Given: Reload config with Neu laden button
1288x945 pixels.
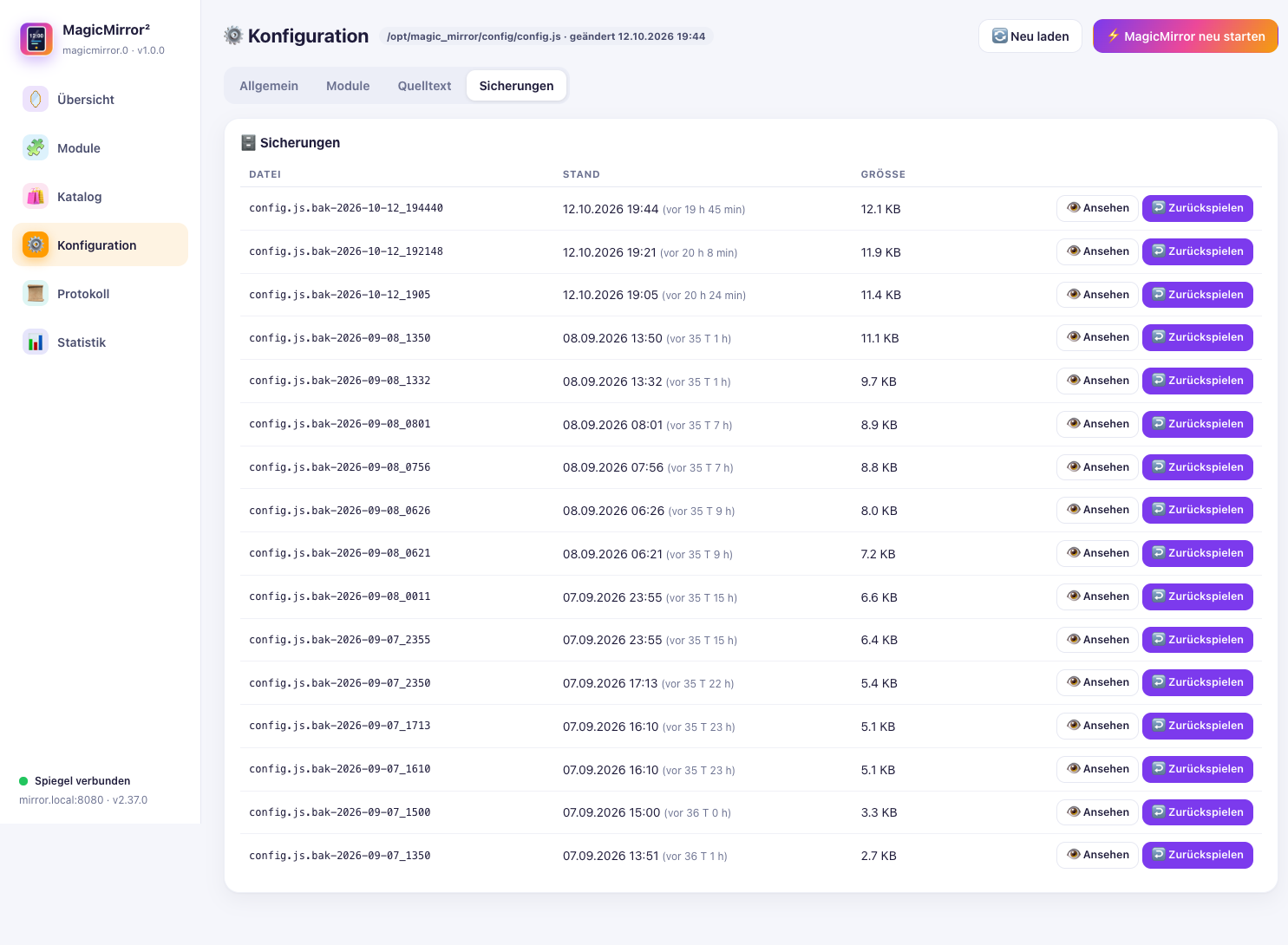Looking at the screenshot, I should tap(1030, 36).
